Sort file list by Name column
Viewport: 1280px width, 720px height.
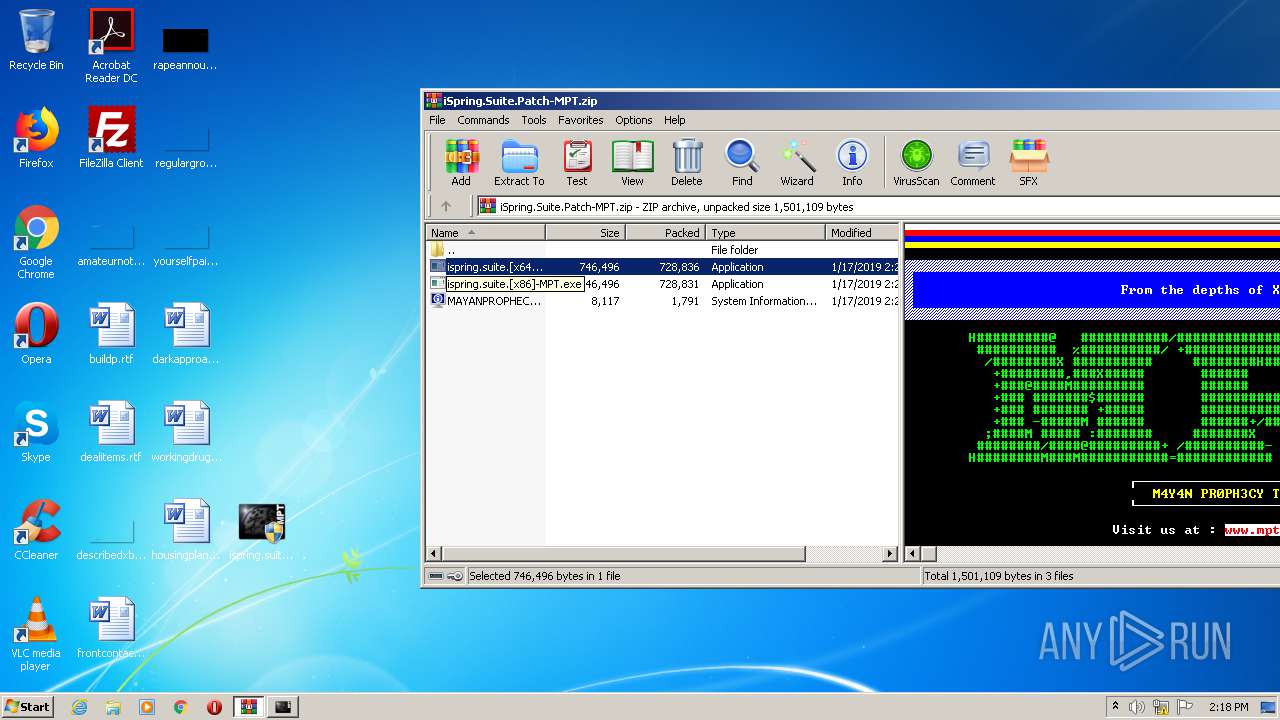coord(486,232)
